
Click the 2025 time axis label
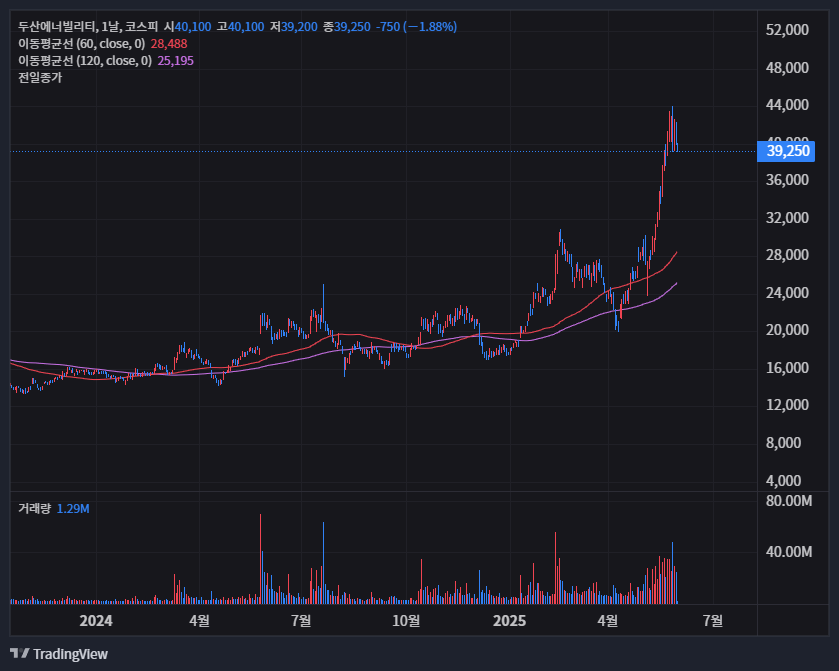pyautogui.click(x=509, y=621)
